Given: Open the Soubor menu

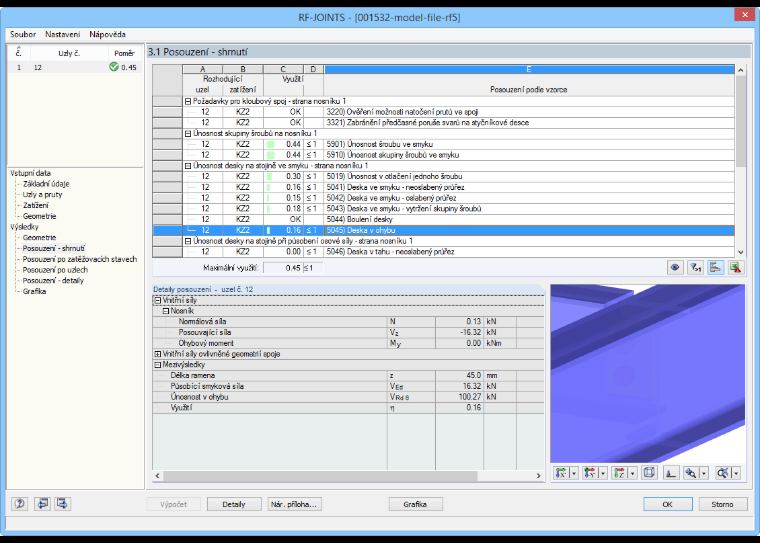Looking at the screenshot, I should point(23,34).
